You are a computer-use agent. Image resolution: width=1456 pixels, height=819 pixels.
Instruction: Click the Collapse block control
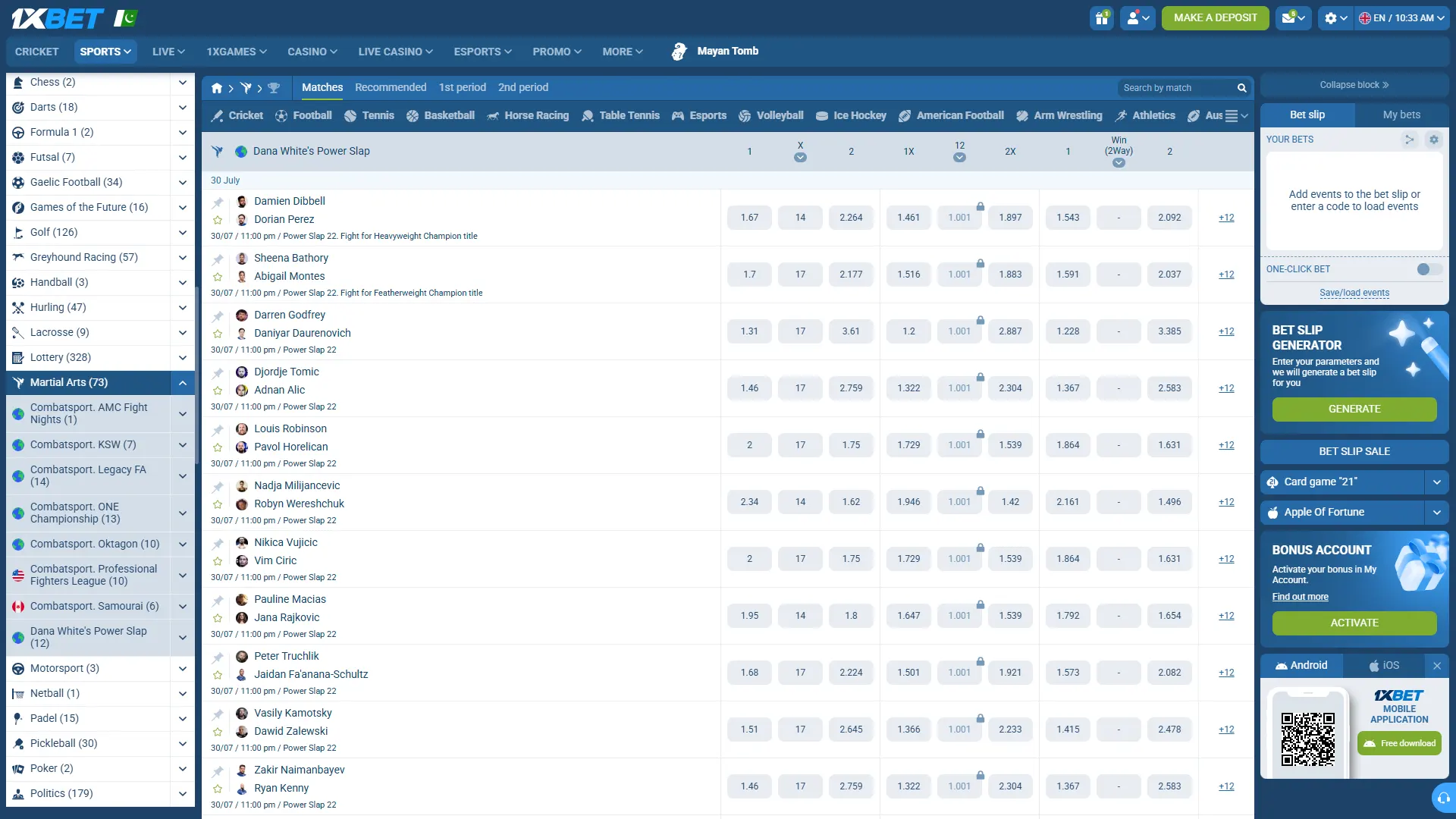(x=1354, y=85)
